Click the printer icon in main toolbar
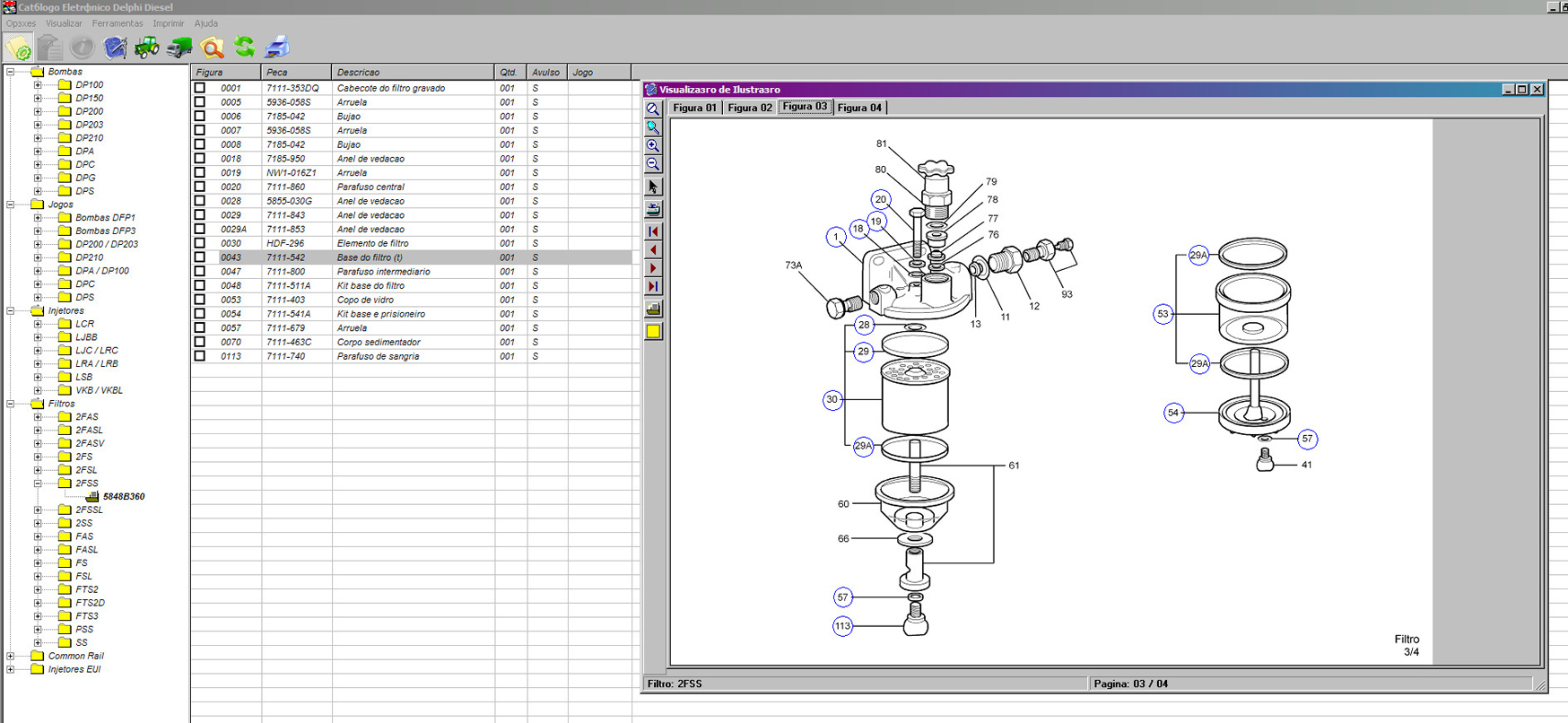This screenshot has height=723, width=1568. tap(277, 47)
